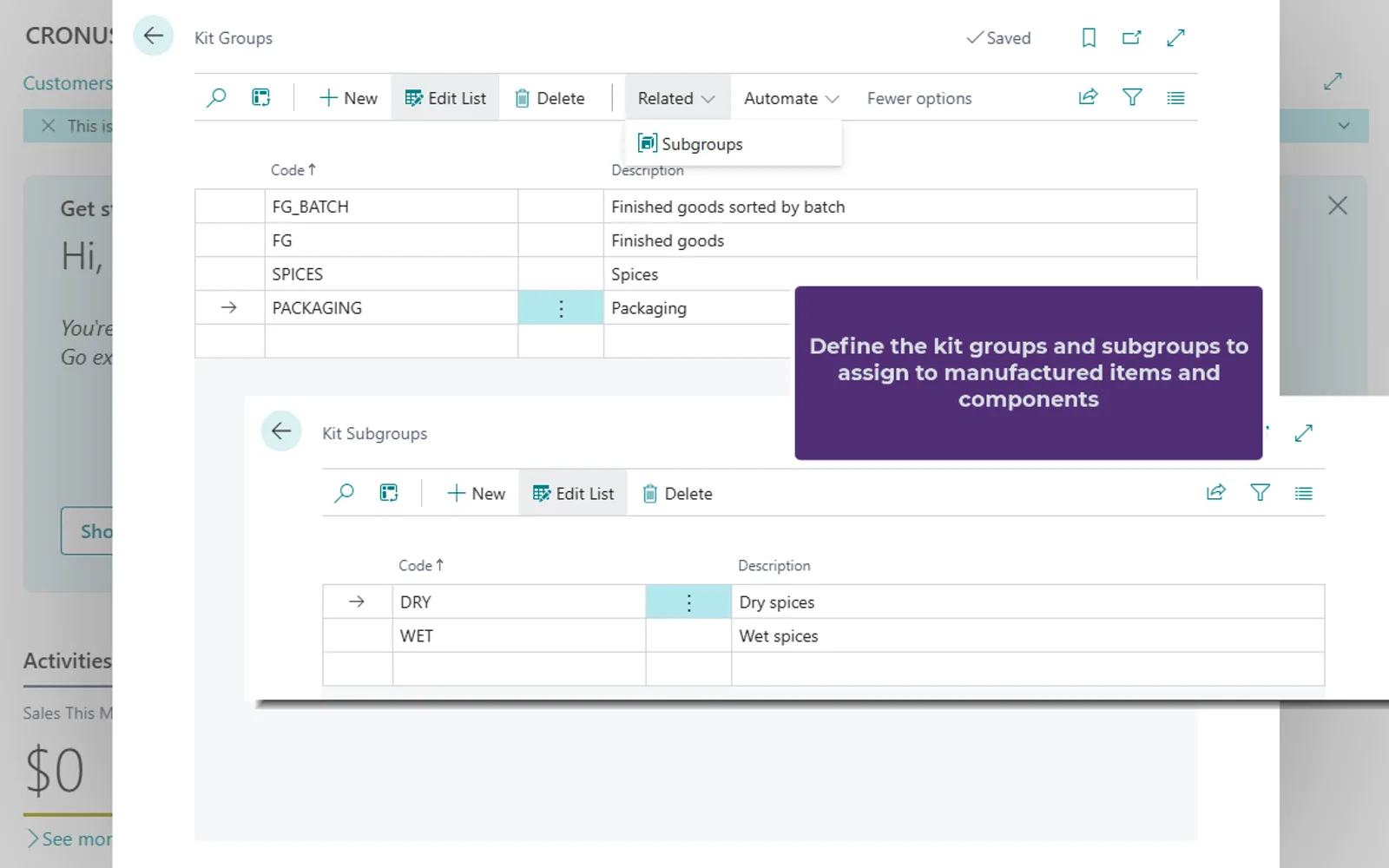Select the FG_BATCH code cell

coord(391,207)
